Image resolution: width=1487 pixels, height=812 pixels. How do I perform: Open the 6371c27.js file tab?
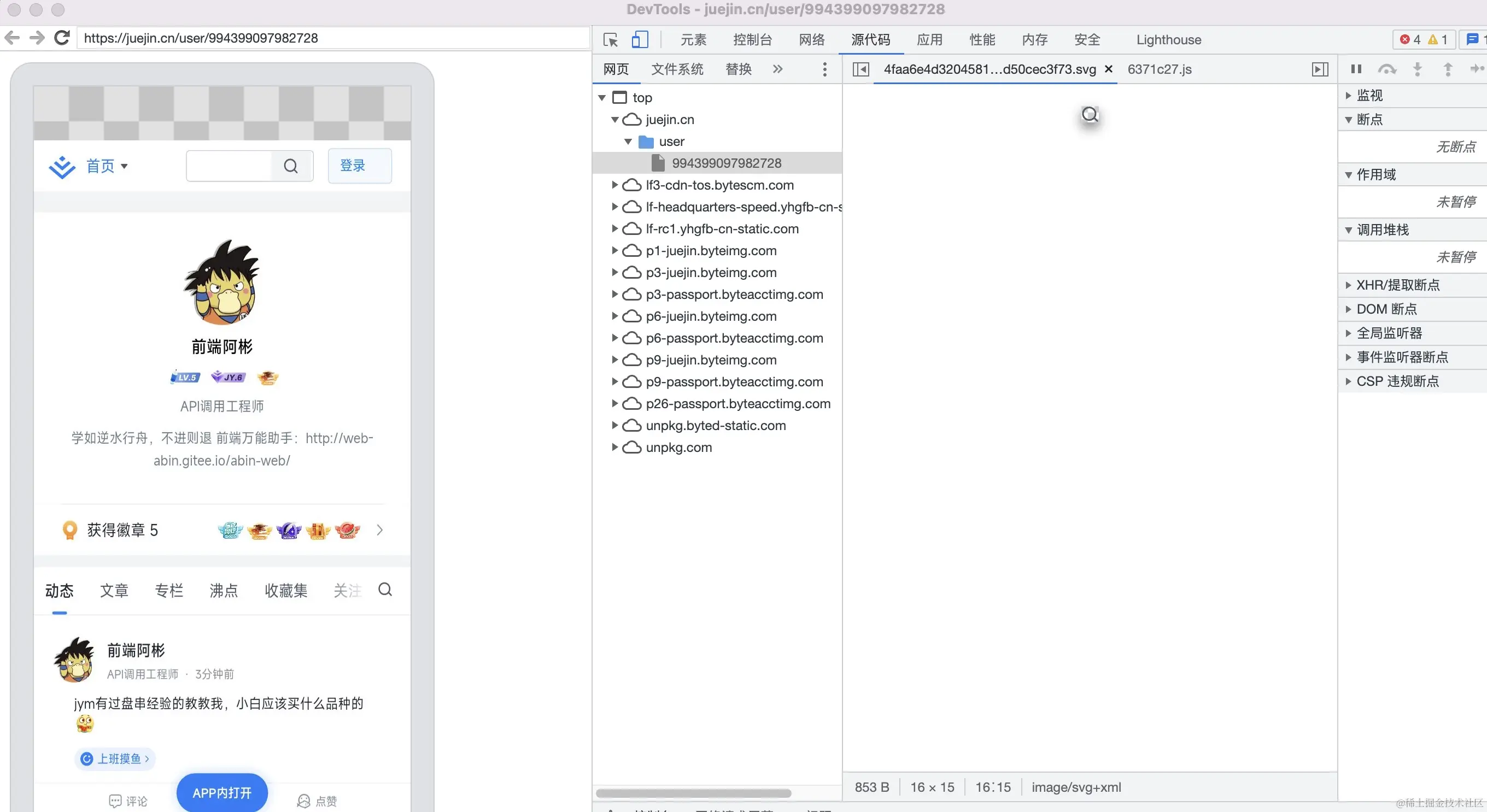1159,69
